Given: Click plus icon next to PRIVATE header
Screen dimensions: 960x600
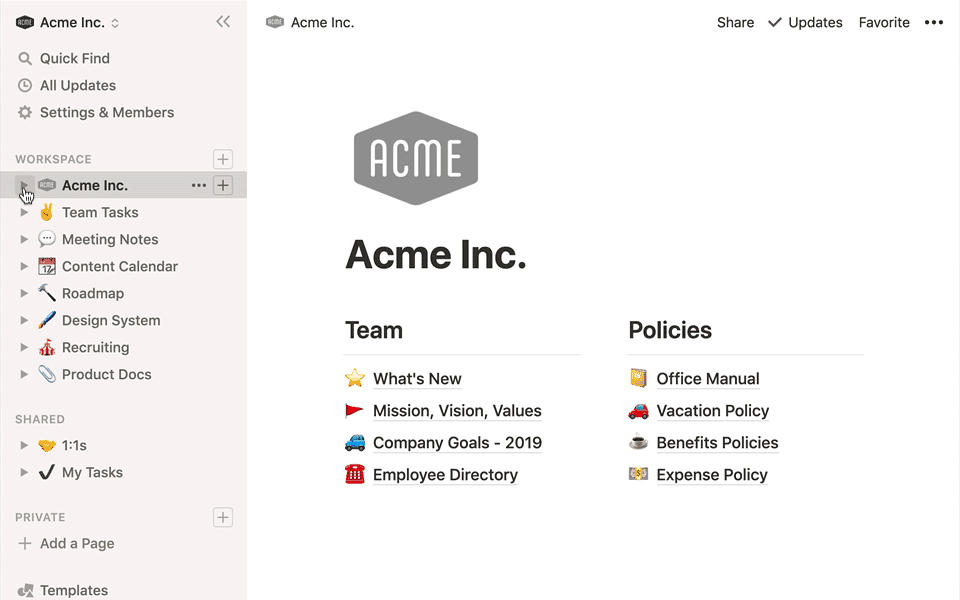Looking at the screenshot, I should (x=223, y=517).
